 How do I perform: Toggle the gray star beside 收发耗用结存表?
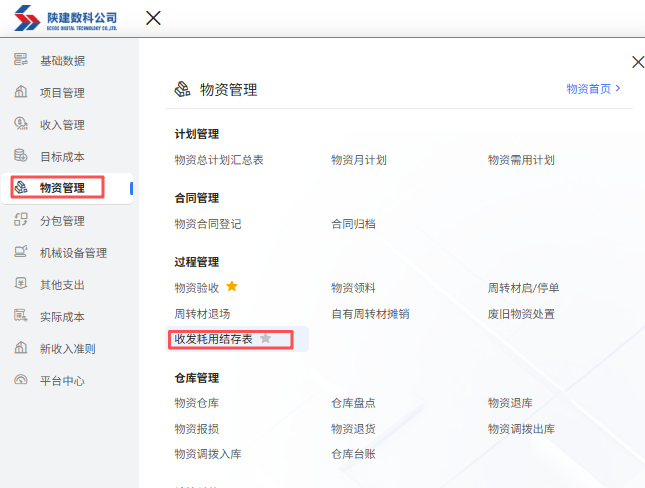(265, 339)
